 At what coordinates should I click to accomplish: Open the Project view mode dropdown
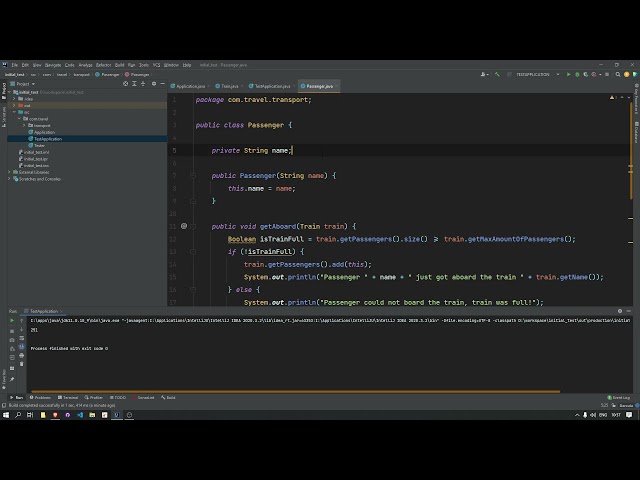[x=25, y=84]
